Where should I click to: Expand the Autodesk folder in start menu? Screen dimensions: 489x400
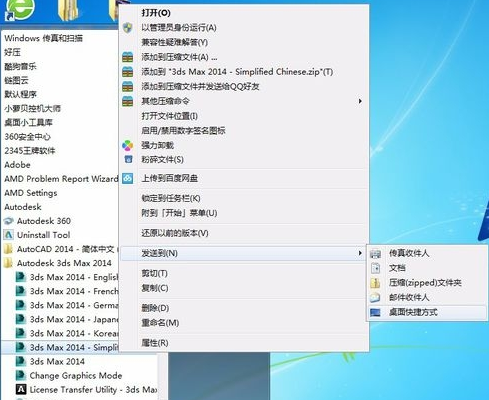[23, 207]
